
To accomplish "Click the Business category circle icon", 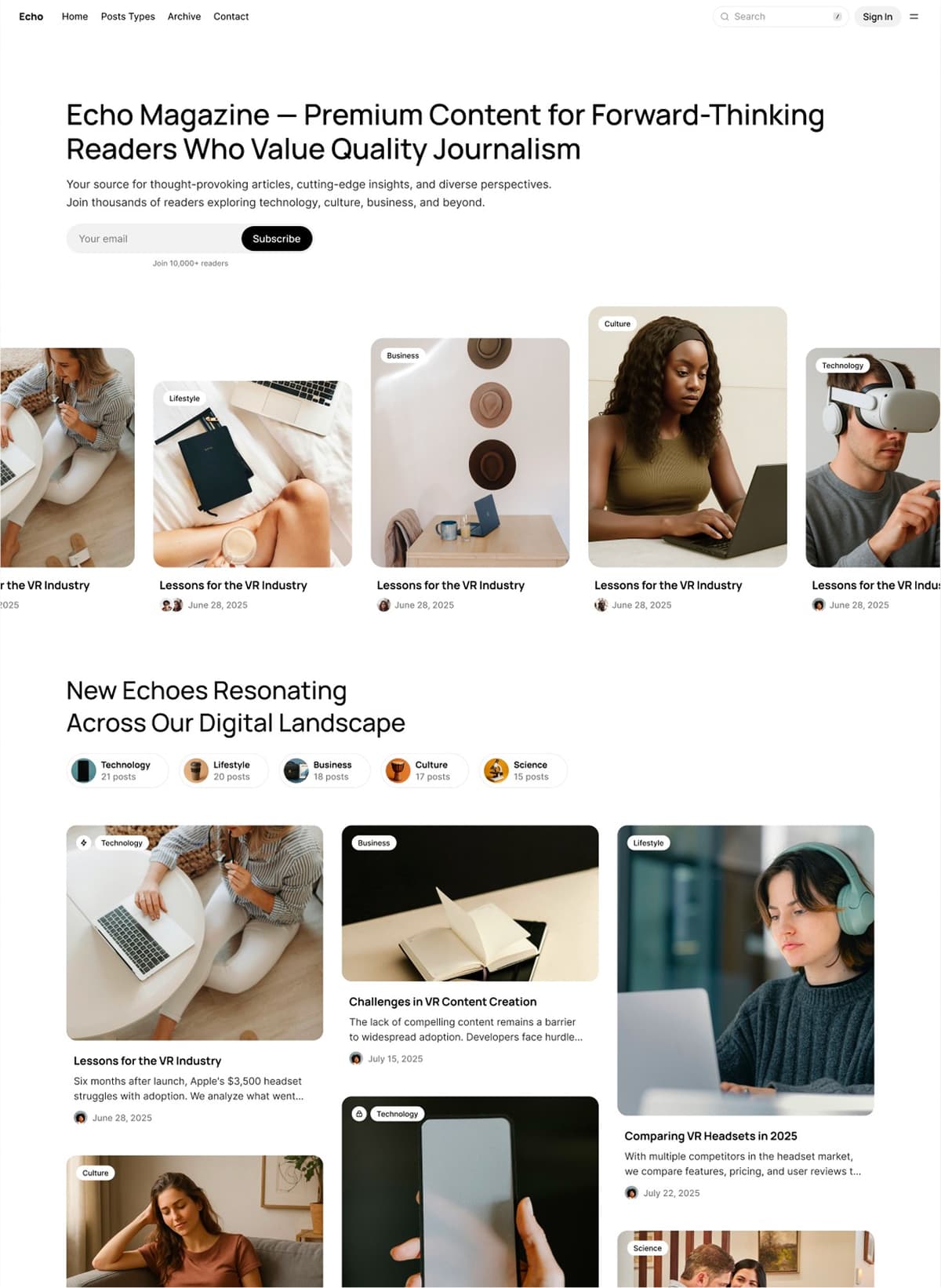I will pyautogui.click(x=296, y=770).
